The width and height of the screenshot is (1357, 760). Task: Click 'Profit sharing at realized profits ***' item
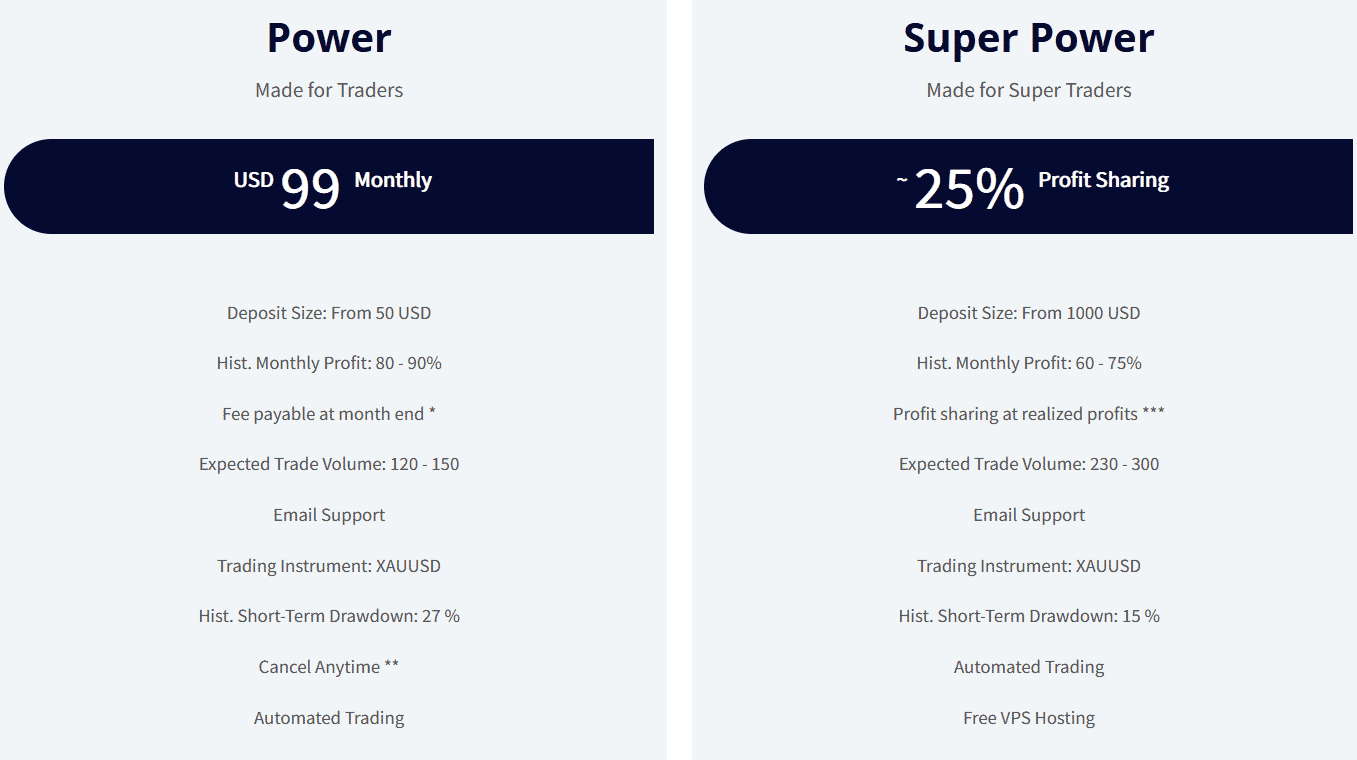click(1029, 414)
